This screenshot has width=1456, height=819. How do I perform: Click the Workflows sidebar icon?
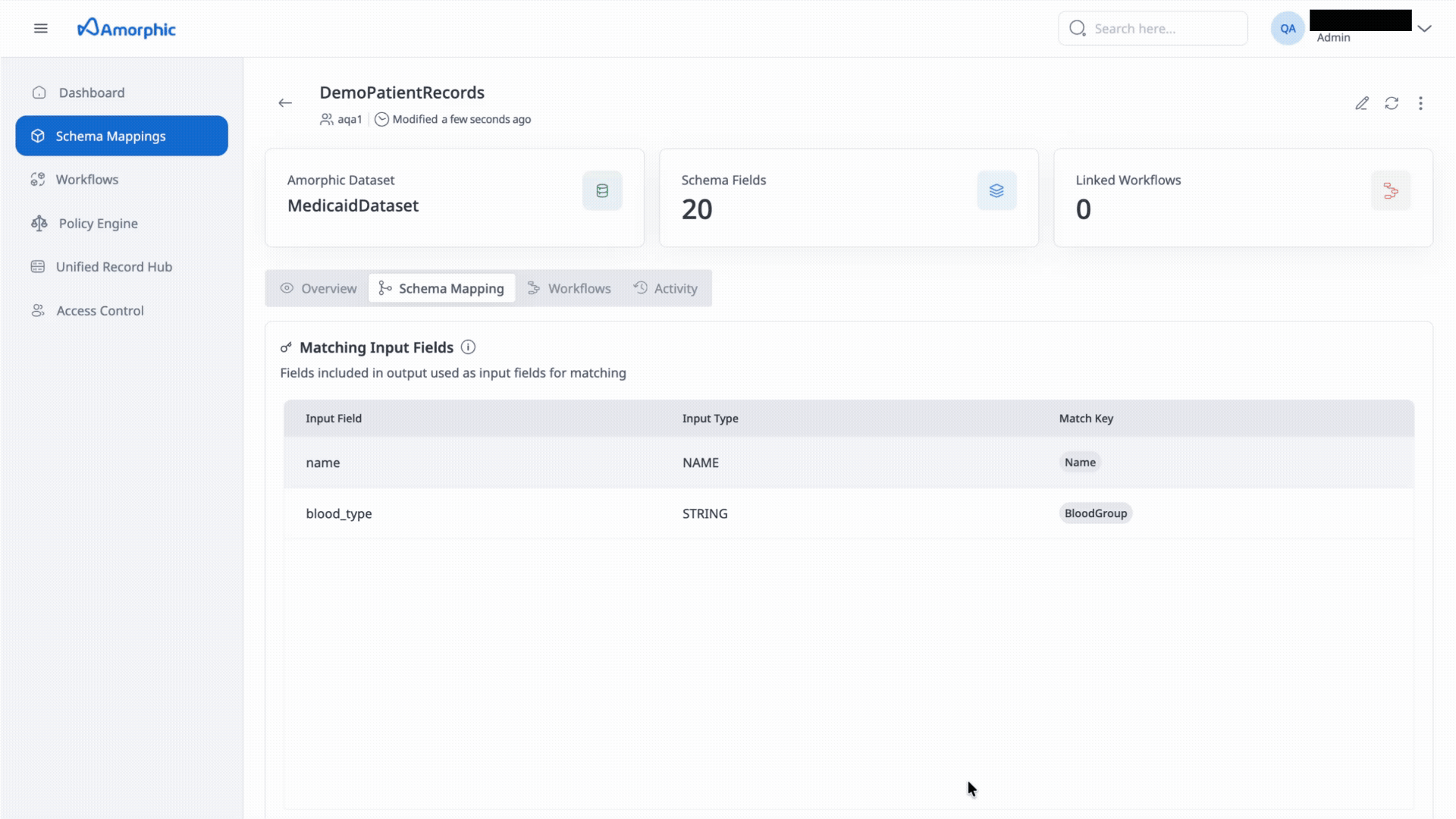[38, 179]
